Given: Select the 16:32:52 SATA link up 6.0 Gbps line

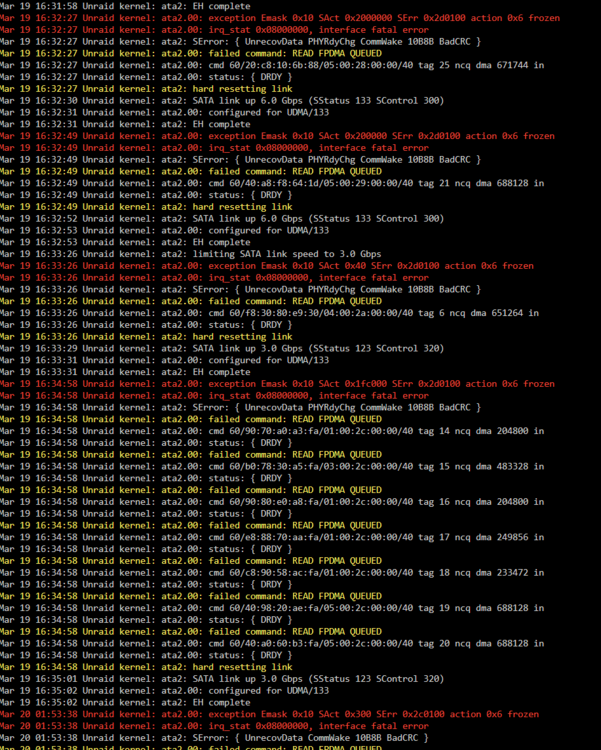Looking at the screenshot, I should tap(222, 219).
